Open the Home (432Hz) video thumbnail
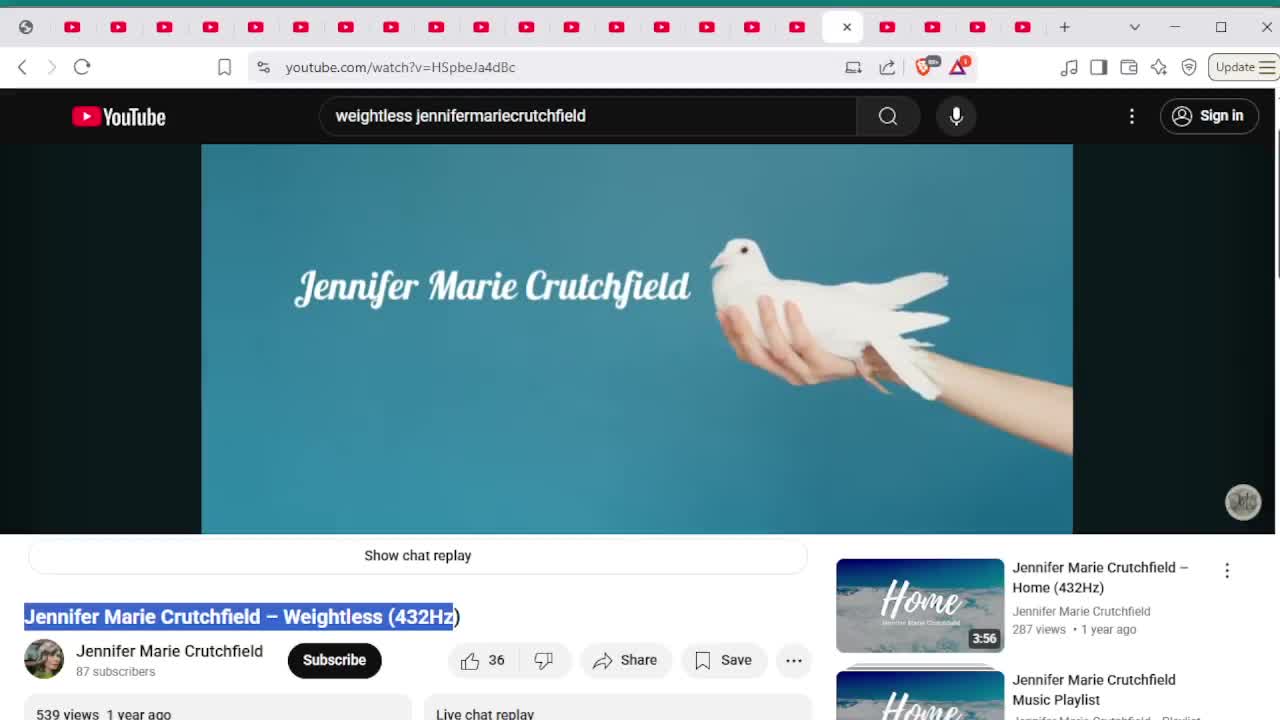1280x720 pixels. pyautogui.click(x=920, y=605)
